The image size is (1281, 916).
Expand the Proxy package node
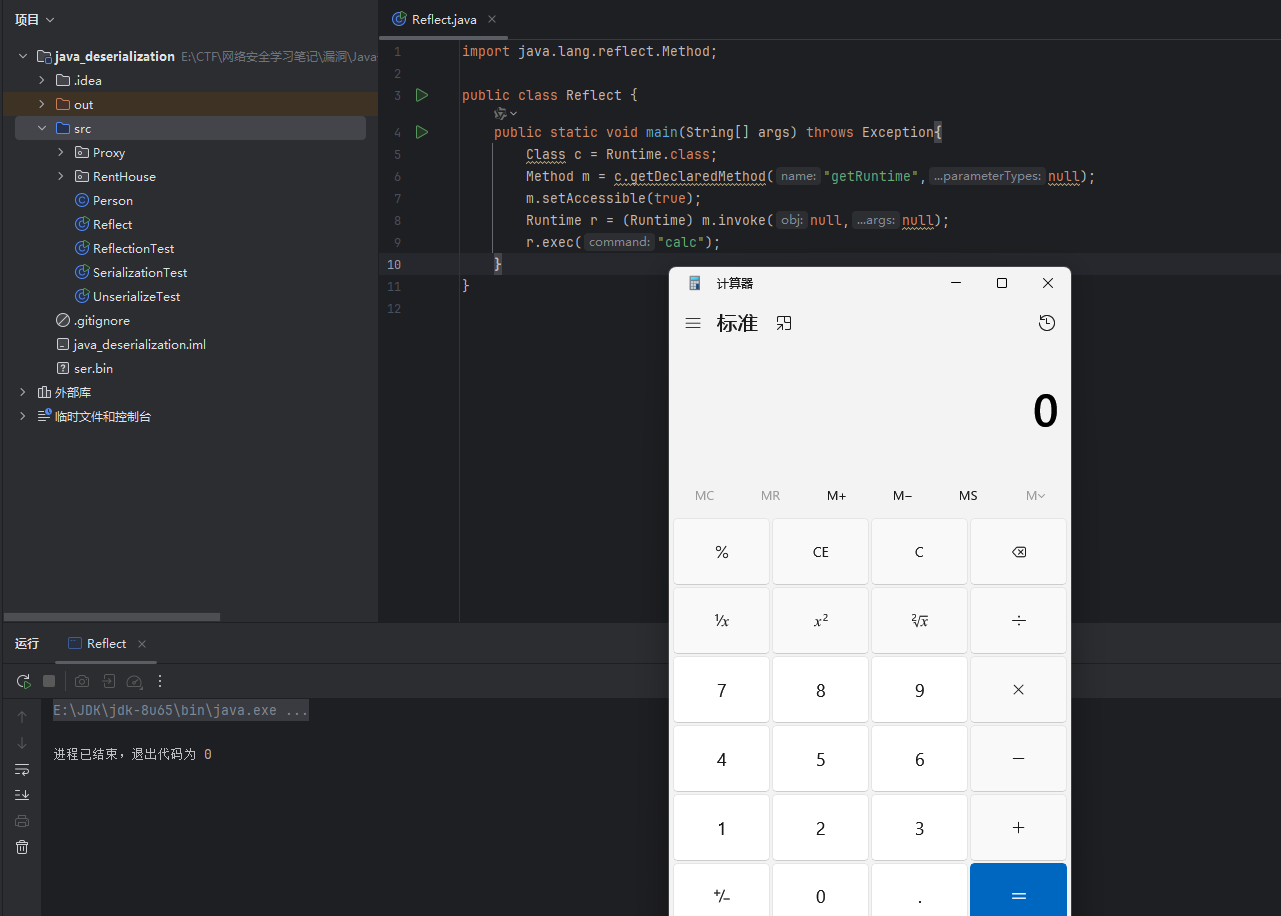click(x=61, y=153)
